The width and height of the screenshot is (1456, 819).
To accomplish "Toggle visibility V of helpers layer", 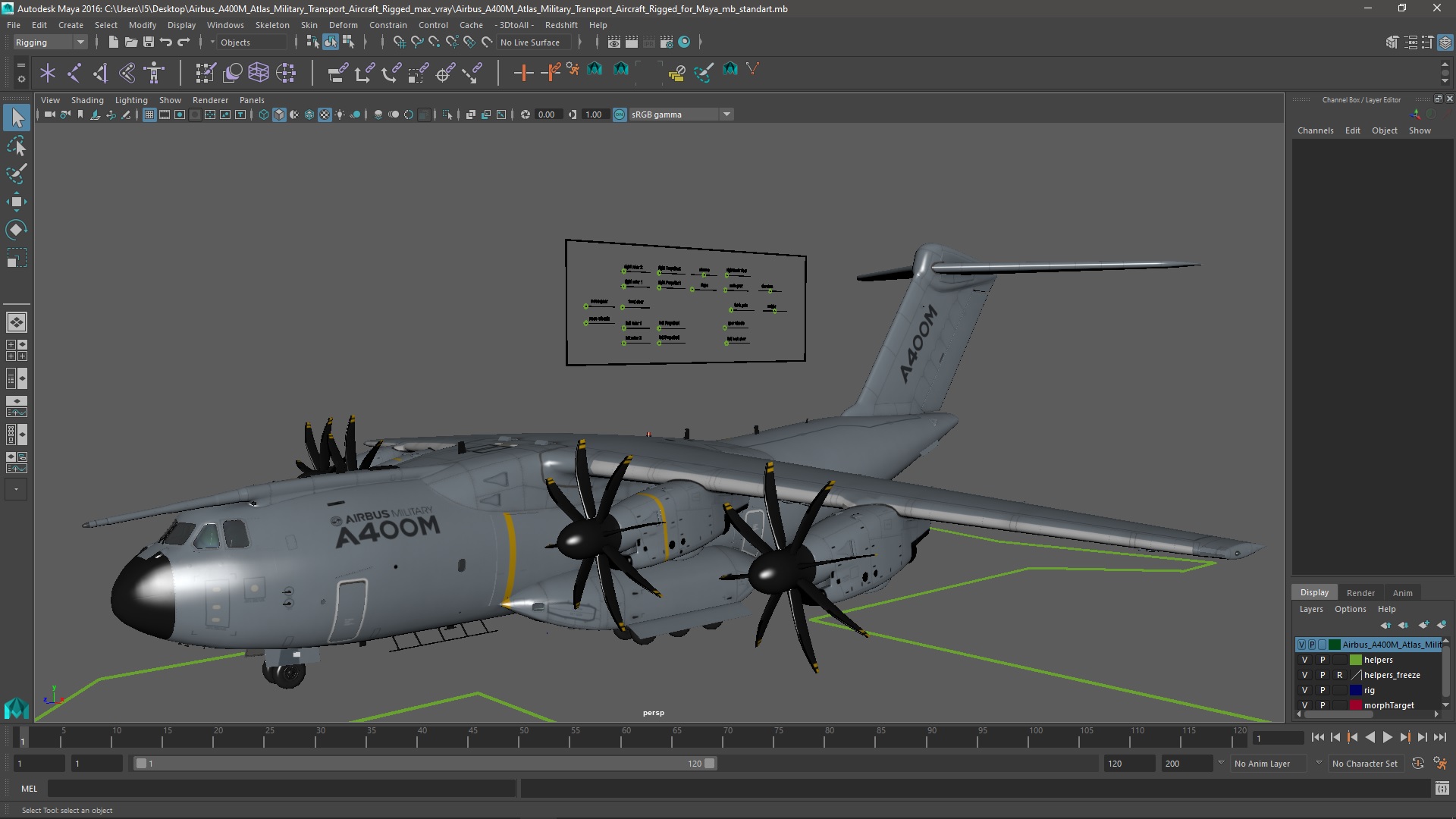I will 1304,660.
